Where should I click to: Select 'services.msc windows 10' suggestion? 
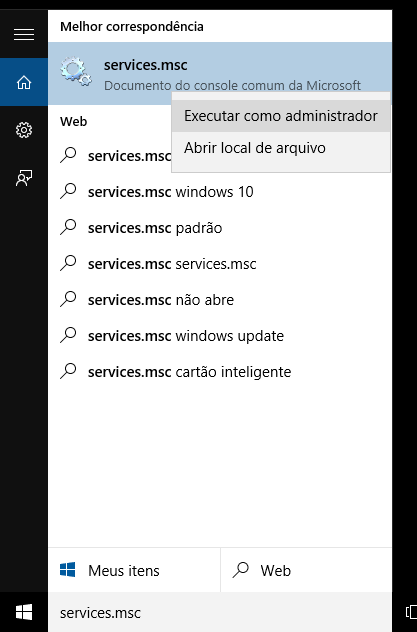coord(220,192)
